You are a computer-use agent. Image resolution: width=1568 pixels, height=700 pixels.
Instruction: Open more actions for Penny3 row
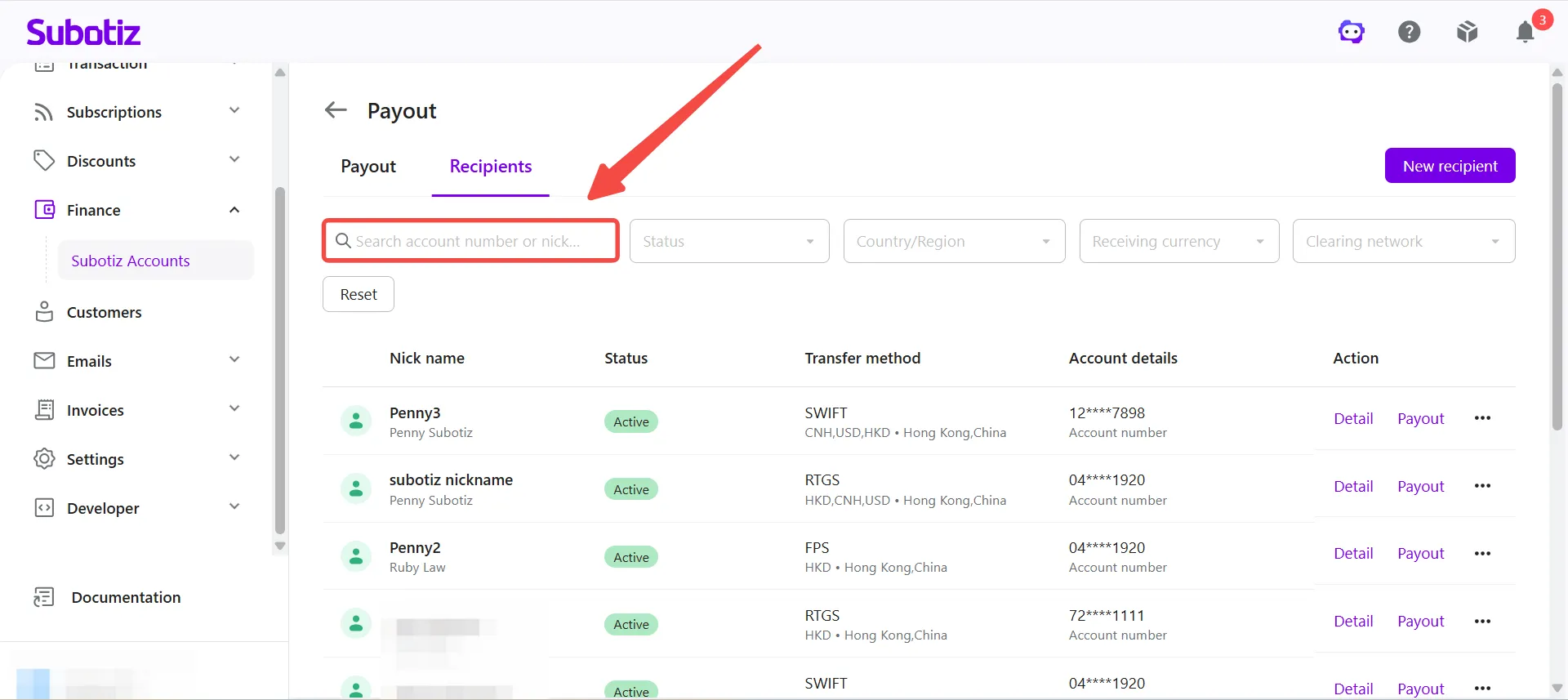pos(1483,418)
